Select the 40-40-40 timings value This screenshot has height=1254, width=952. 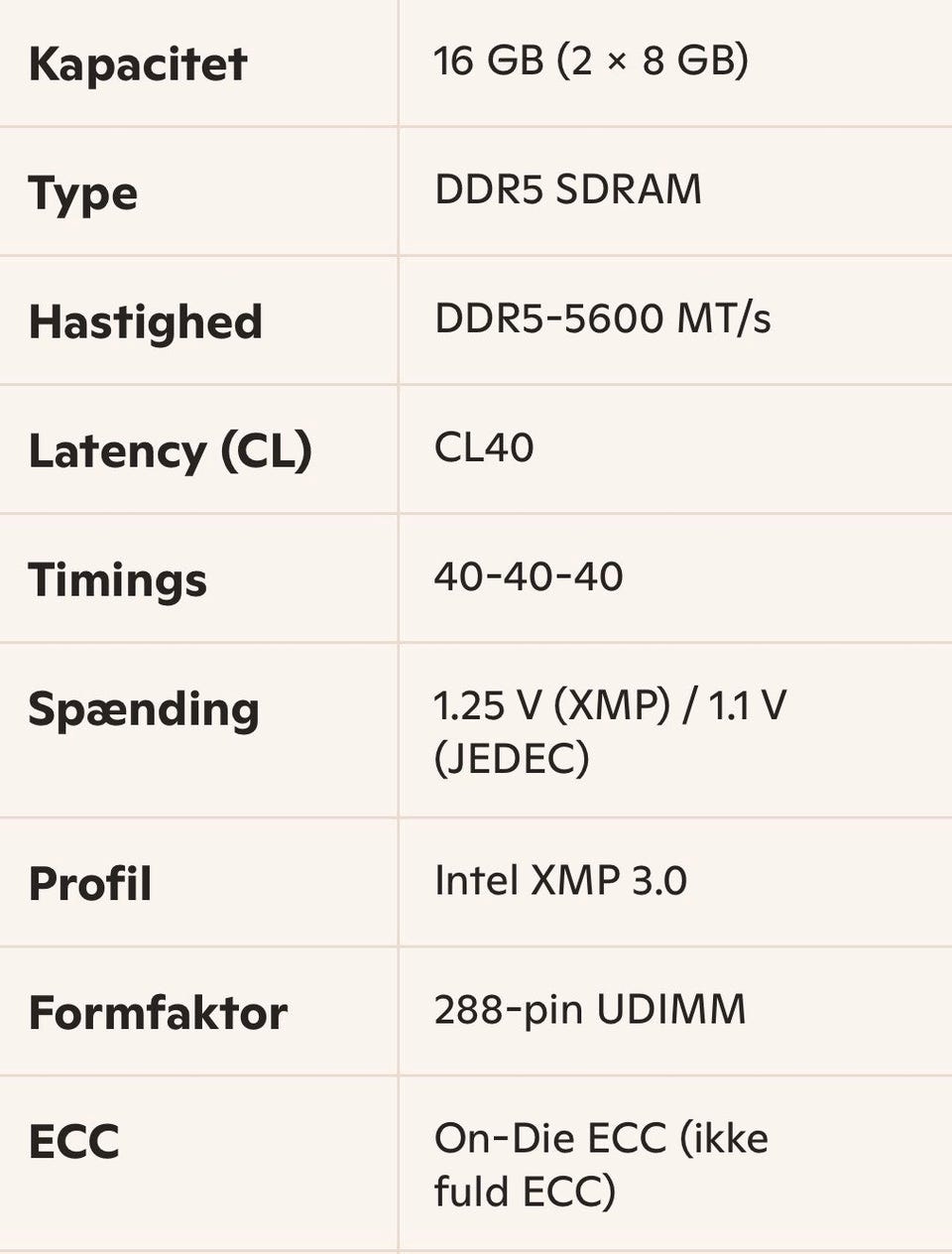(x=528, y=576)
